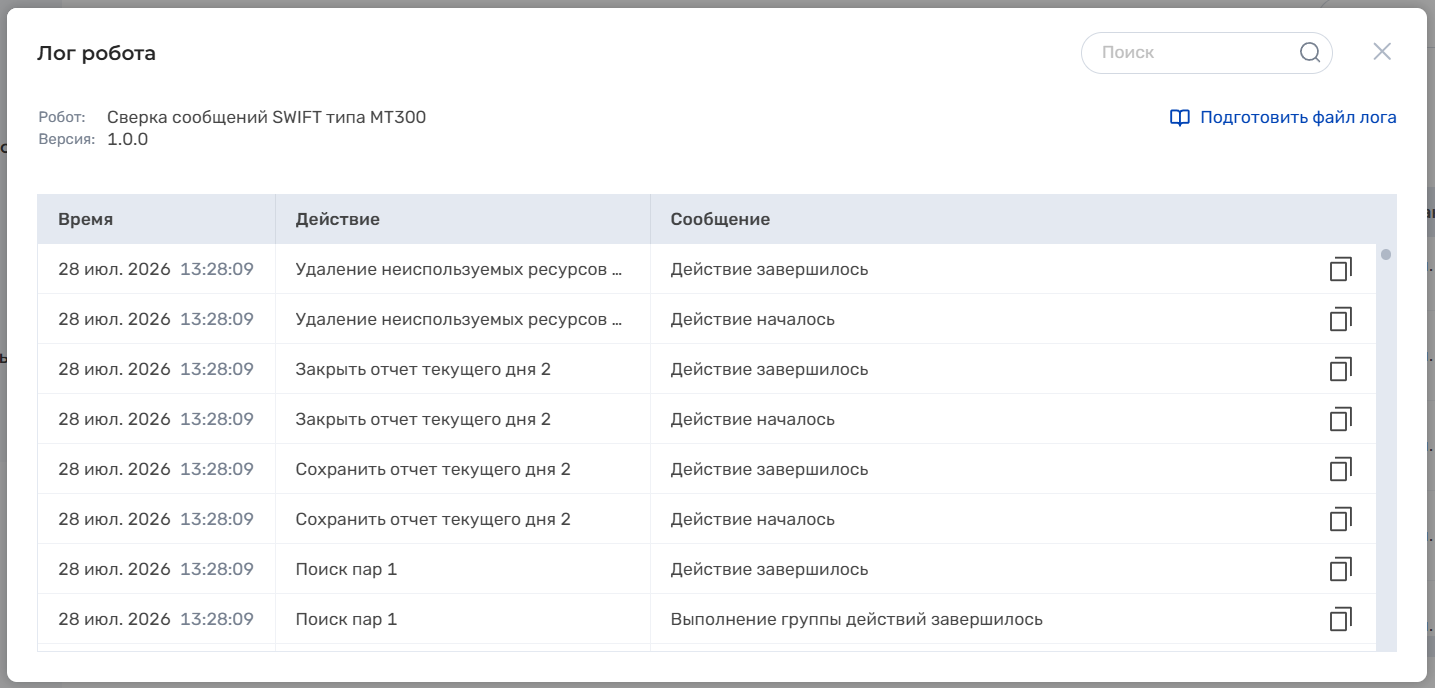Copy the 'Закрыть отчет текущего дня 2' завершилось entry
1435x688 pixels.
pyautogui.click(x=1340, y=369)
